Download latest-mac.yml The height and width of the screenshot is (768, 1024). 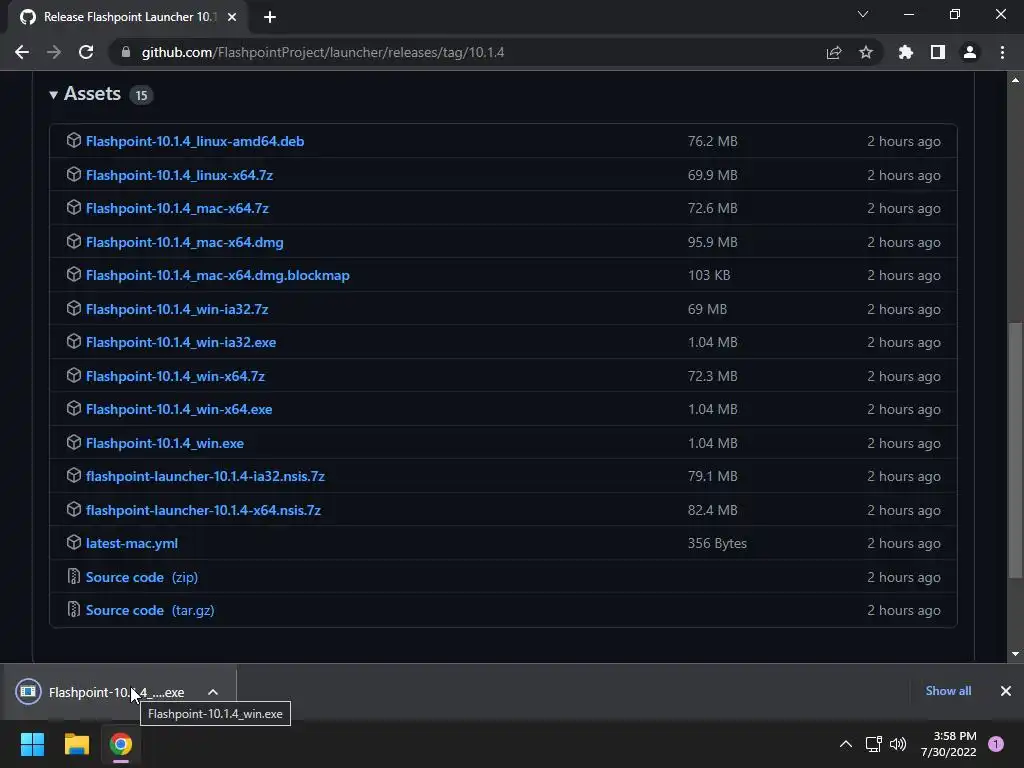(132, 543)
